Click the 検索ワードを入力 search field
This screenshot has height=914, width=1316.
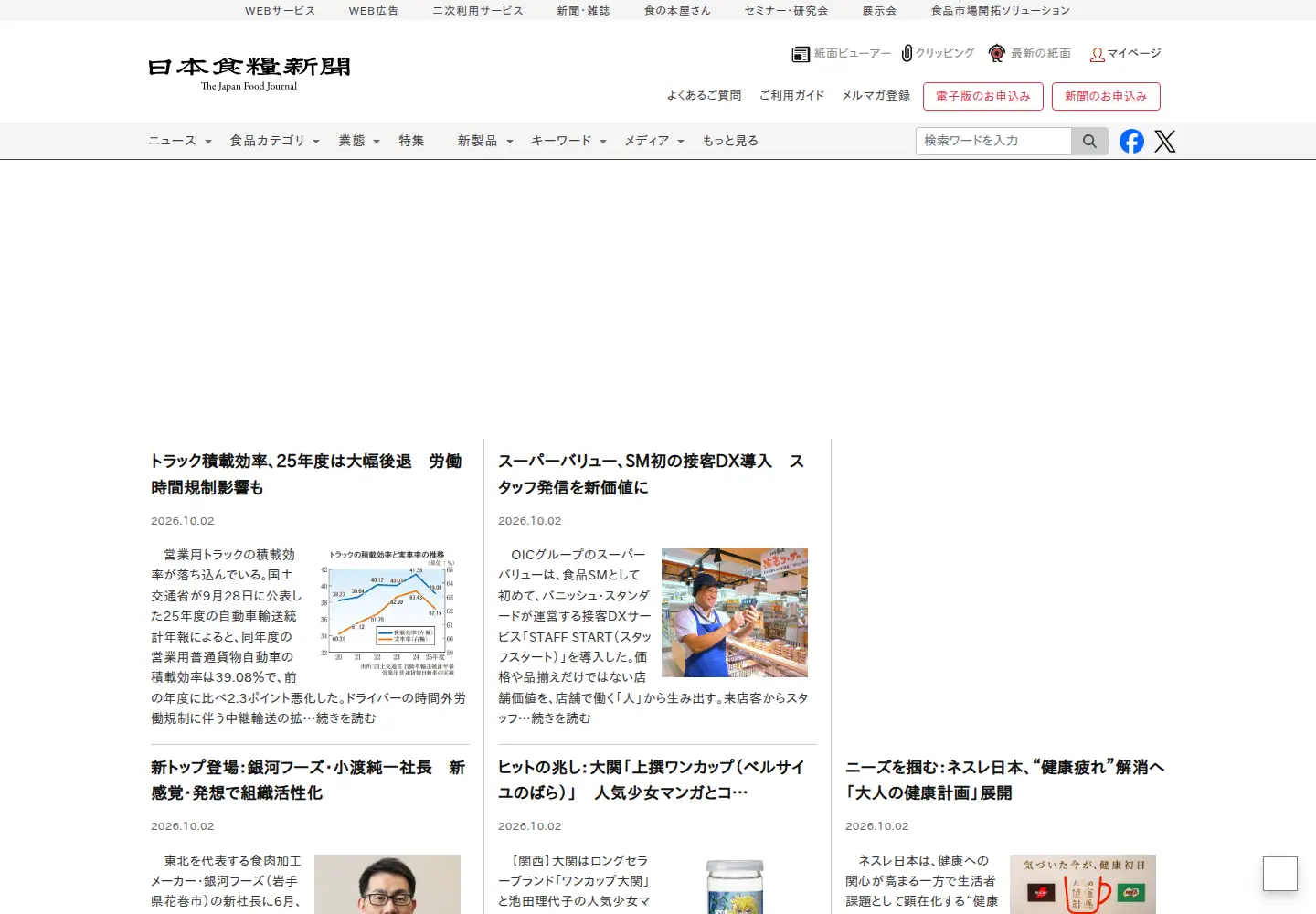993,141
